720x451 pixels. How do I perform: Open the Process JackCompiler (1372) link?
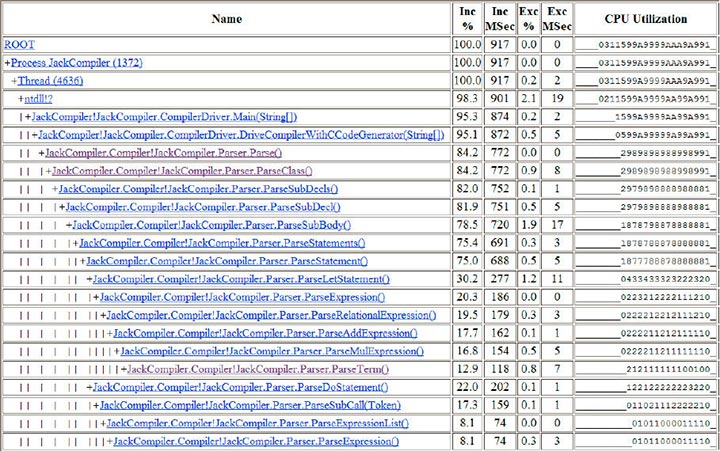point(77,63)
